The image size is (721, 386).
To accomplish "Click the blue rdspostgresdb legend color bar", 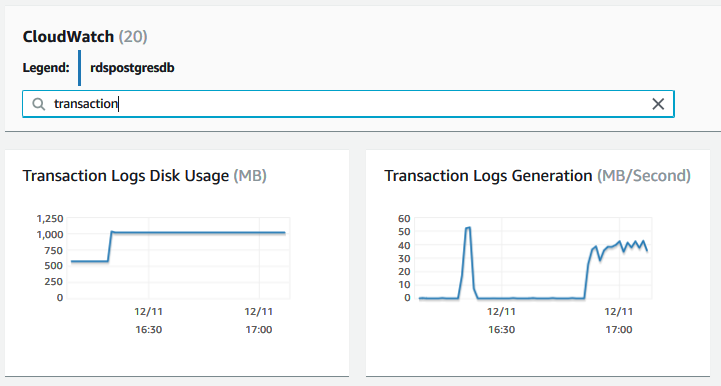I will [80, 68].
